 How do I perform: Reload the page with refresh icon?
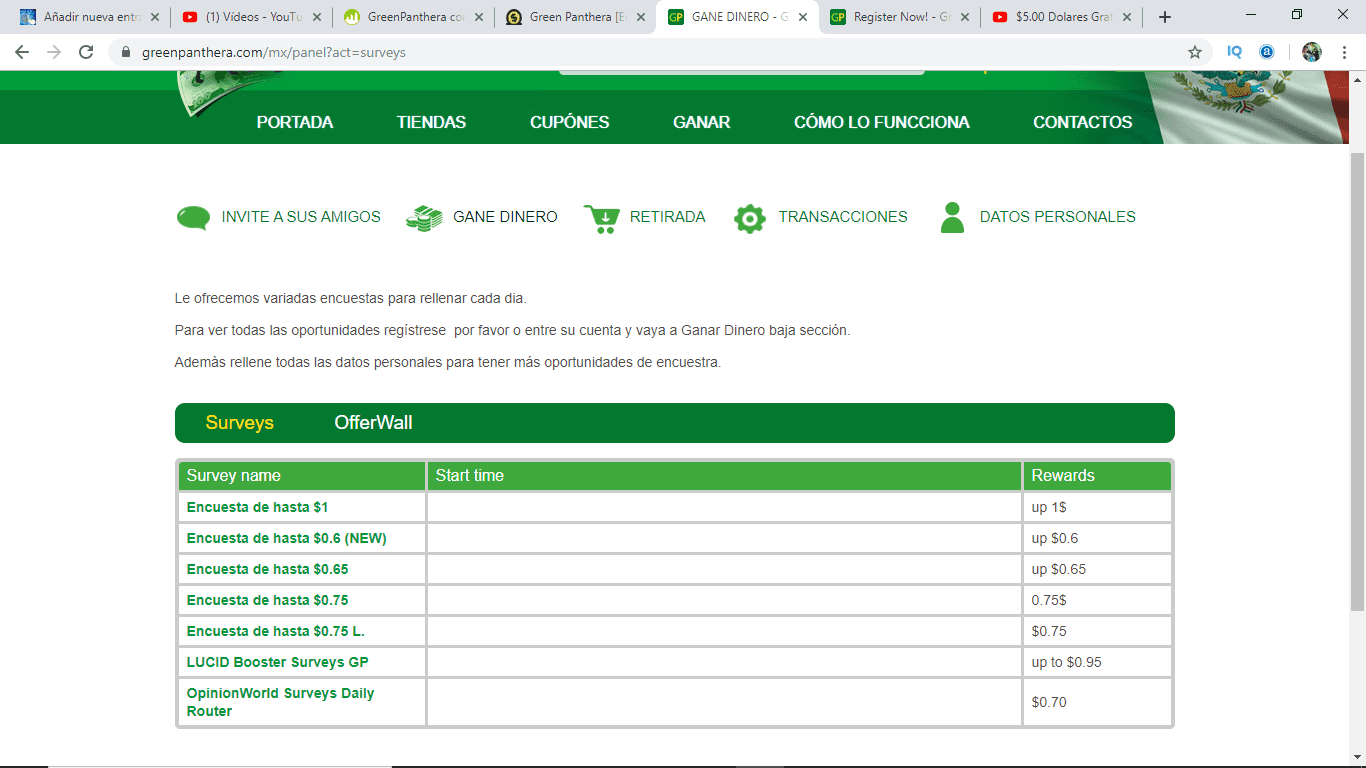tap(86, 52)
